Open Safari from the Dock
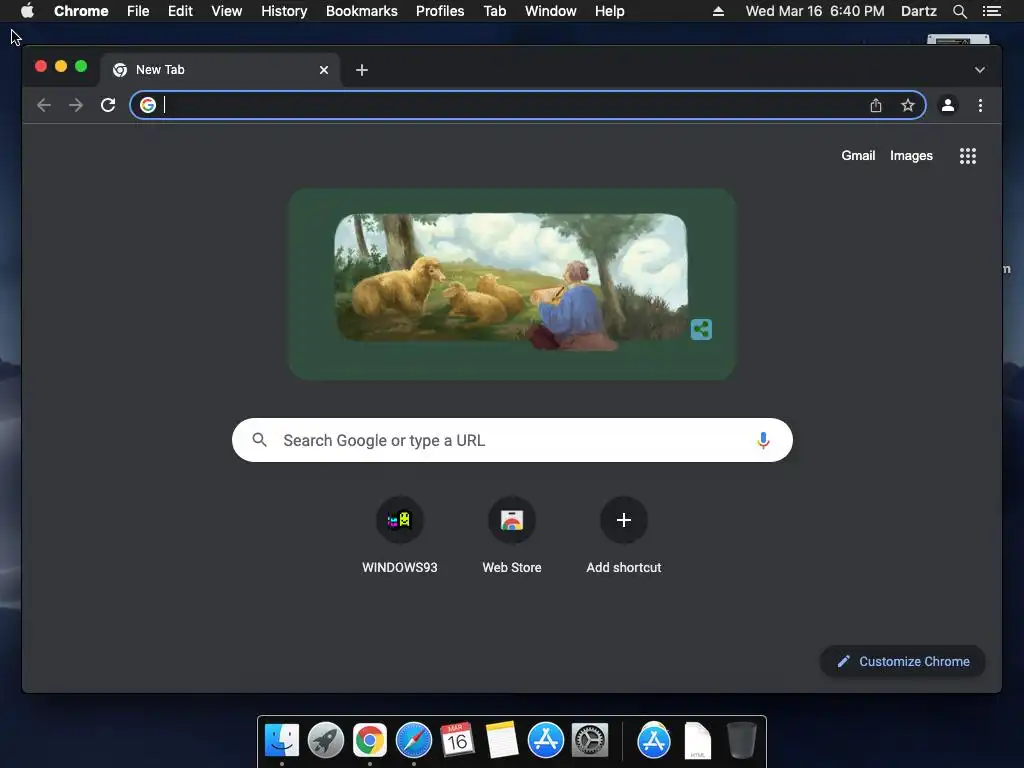The image size is (1024, 768). 414,741
